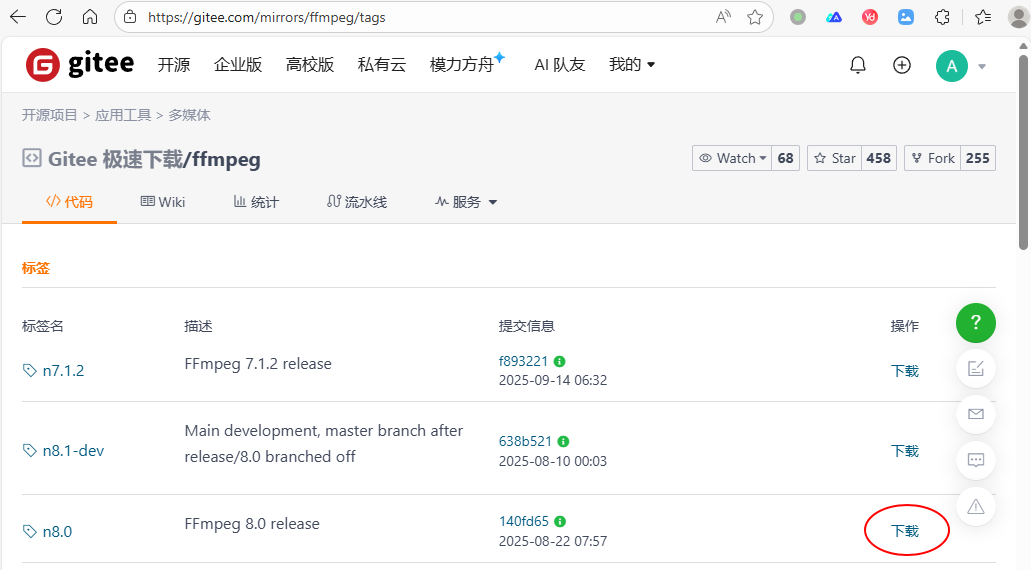
Task: Click the envelope mail floating icon
Action: tap(976, 414)
